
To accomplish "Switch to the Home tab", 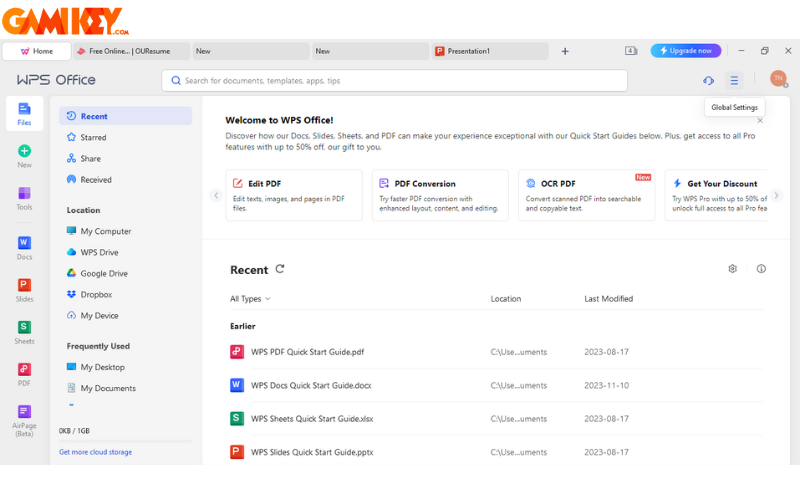I will (37, 51).
